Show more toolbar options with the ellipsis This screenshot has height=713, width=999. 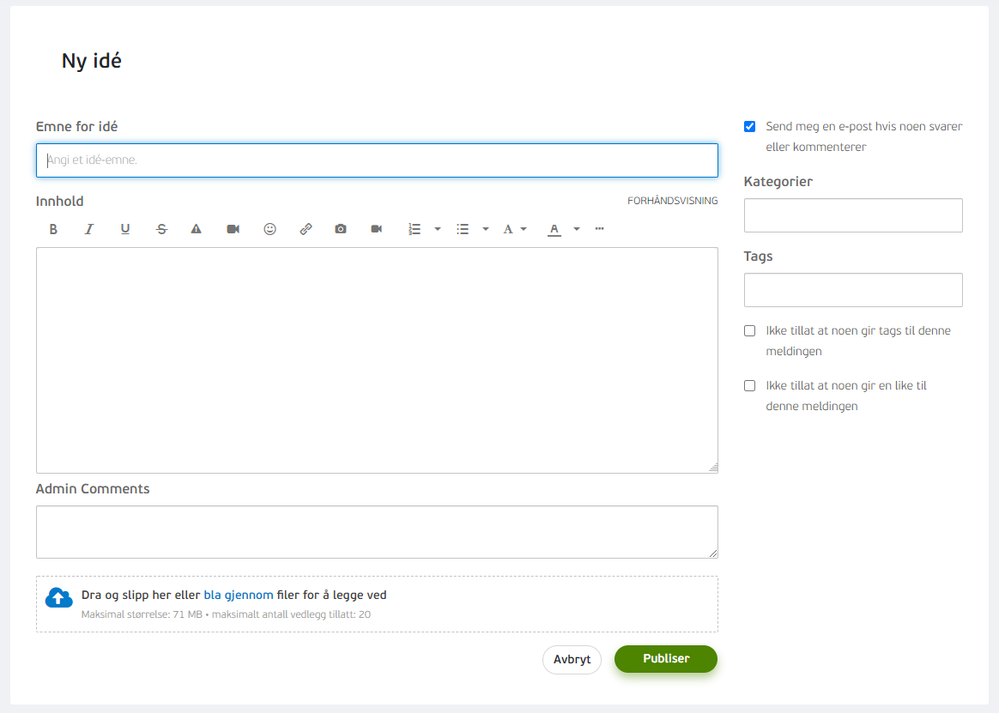pos(600,229)
